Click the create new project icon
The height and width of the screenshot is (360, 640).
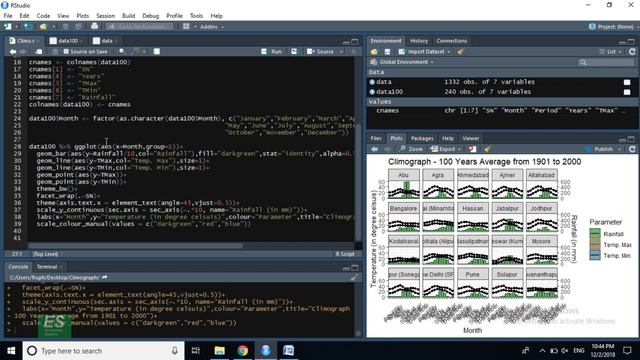tap(27, 27)
